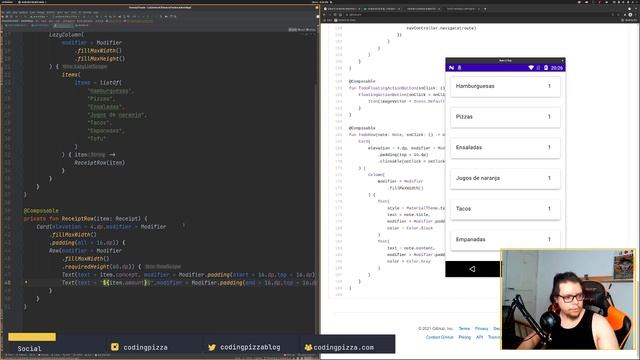Click .requiredHeight(60.dp) line in the IDE

(102, 267)
